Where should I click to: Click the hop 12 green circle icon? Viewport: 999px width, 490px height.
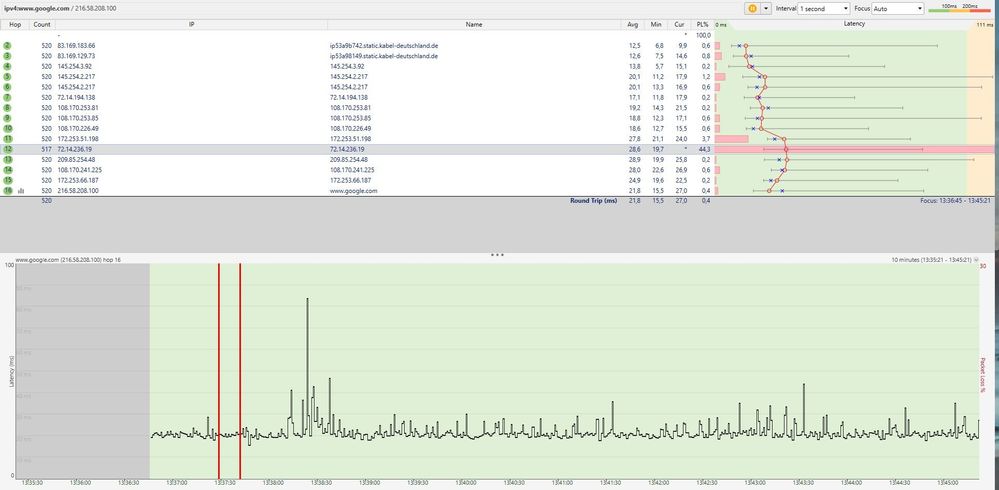pos(8,149)
